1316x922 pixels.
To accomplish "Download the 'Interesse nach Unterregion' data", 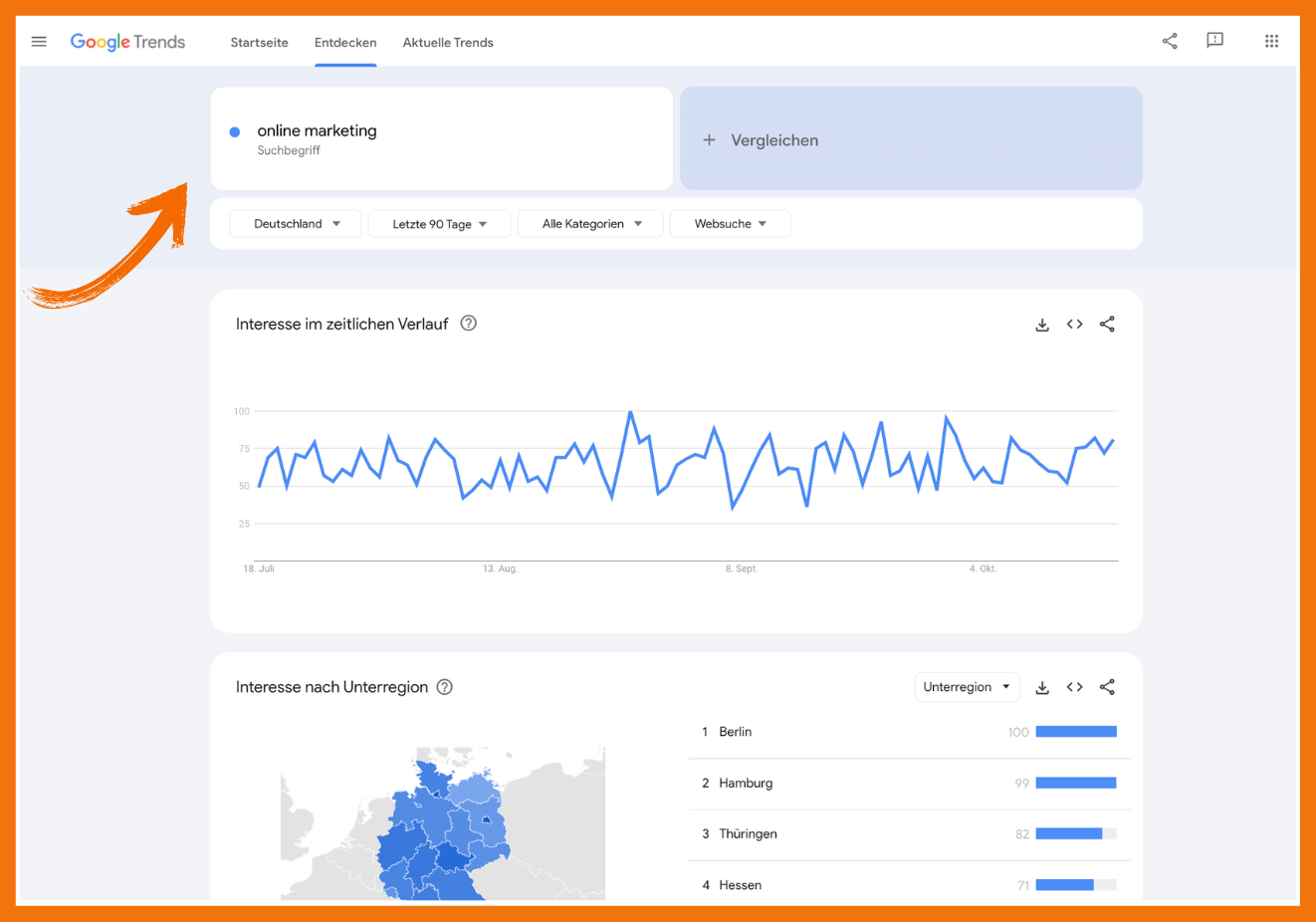I will 1041,687.
